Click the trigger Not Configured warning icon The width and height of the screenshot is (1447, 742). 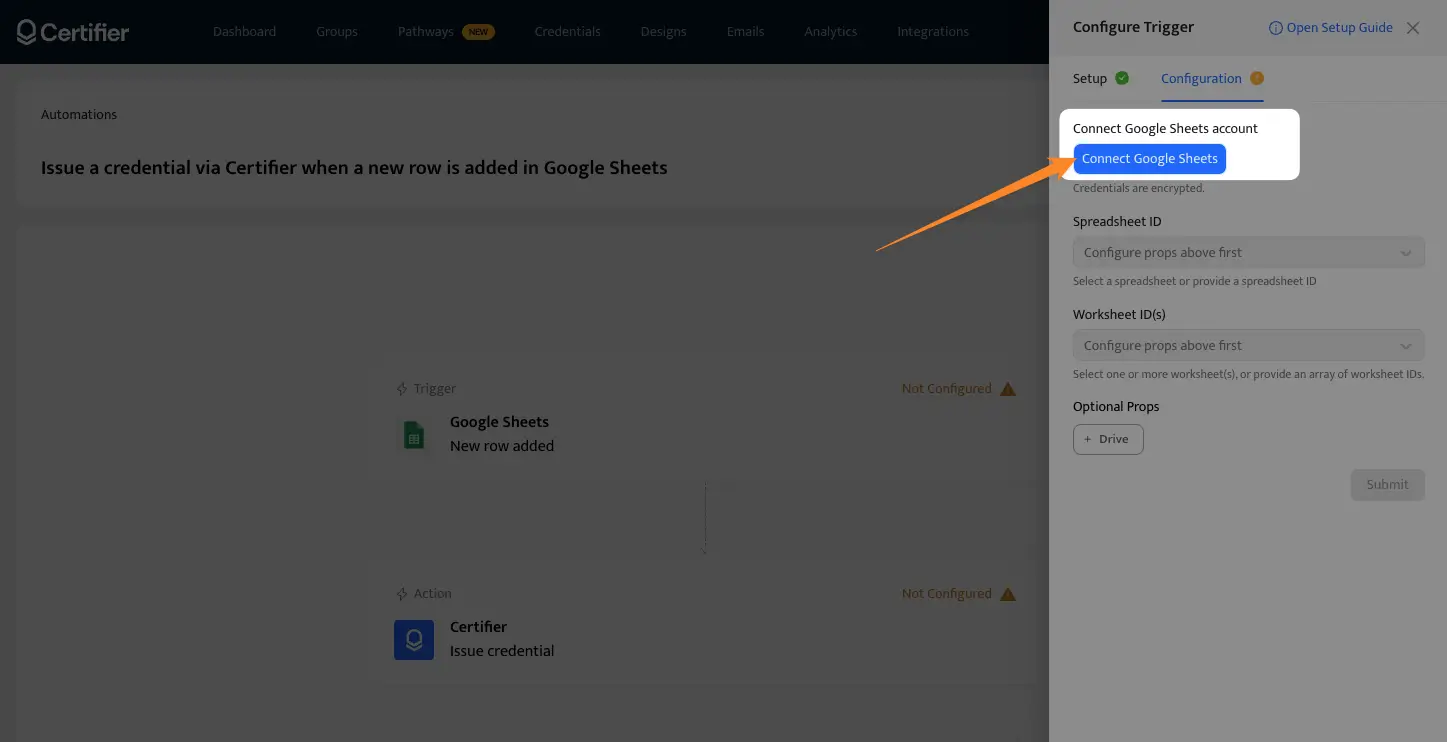coord(1008,389)
